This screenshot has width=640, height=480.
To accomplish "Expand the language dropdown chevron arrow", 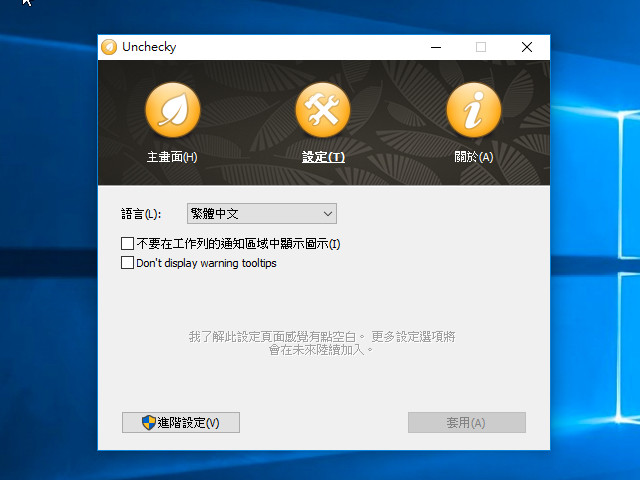I will (x=327, y=214).
